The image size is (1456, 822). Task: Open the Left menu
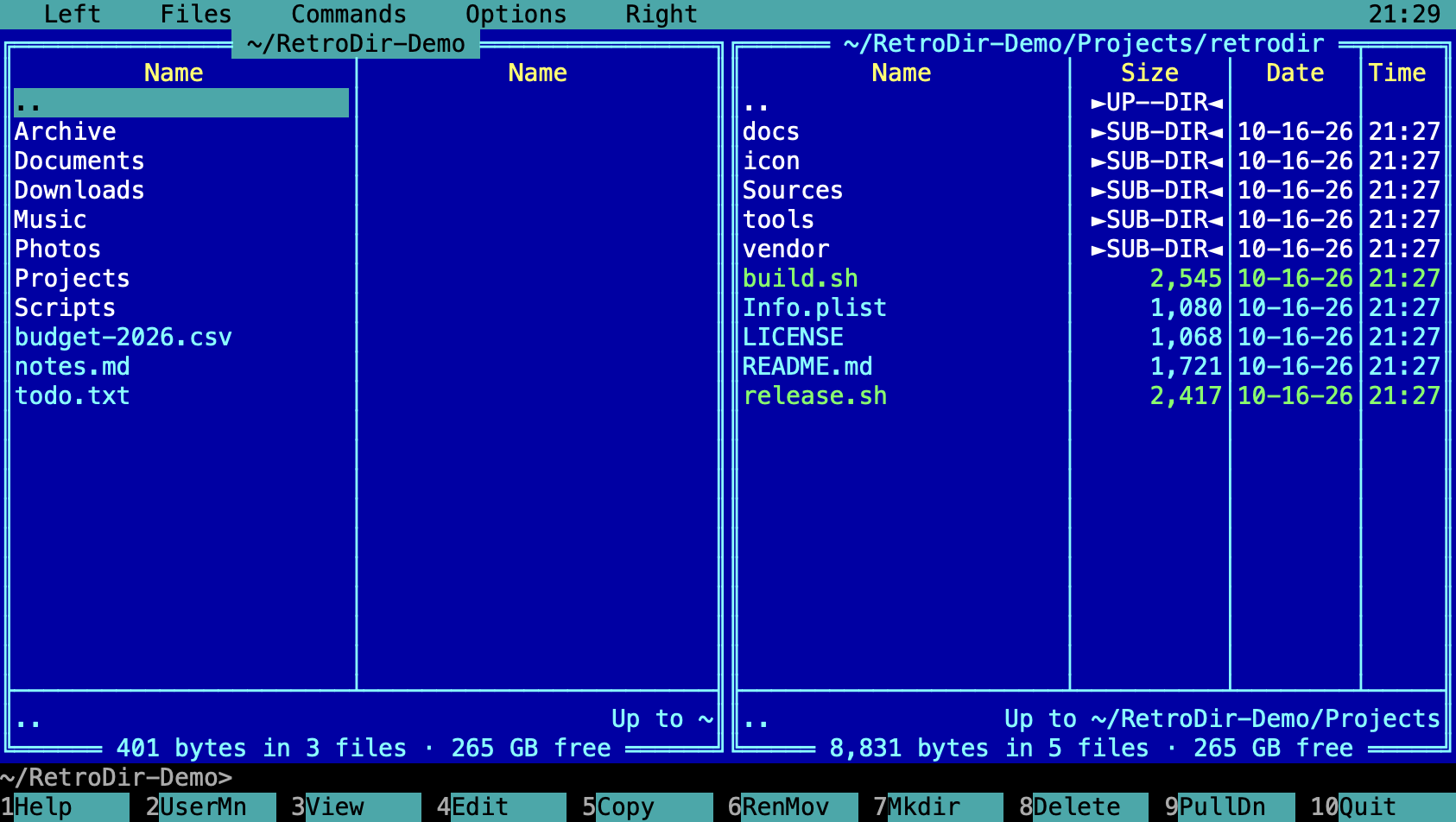pyautogui.click(x=73, y=14)
